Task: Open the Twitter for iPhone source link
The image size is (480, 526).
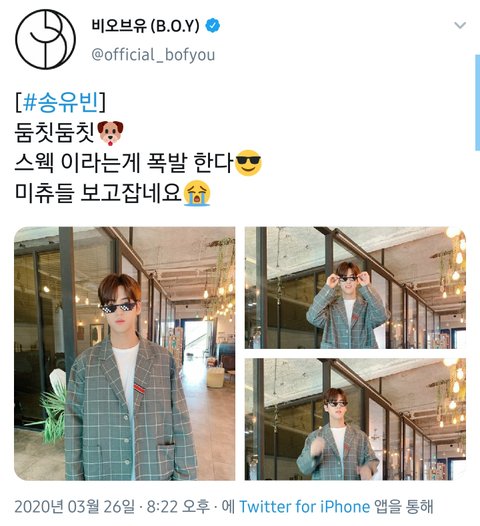Action: pos(305,507)
